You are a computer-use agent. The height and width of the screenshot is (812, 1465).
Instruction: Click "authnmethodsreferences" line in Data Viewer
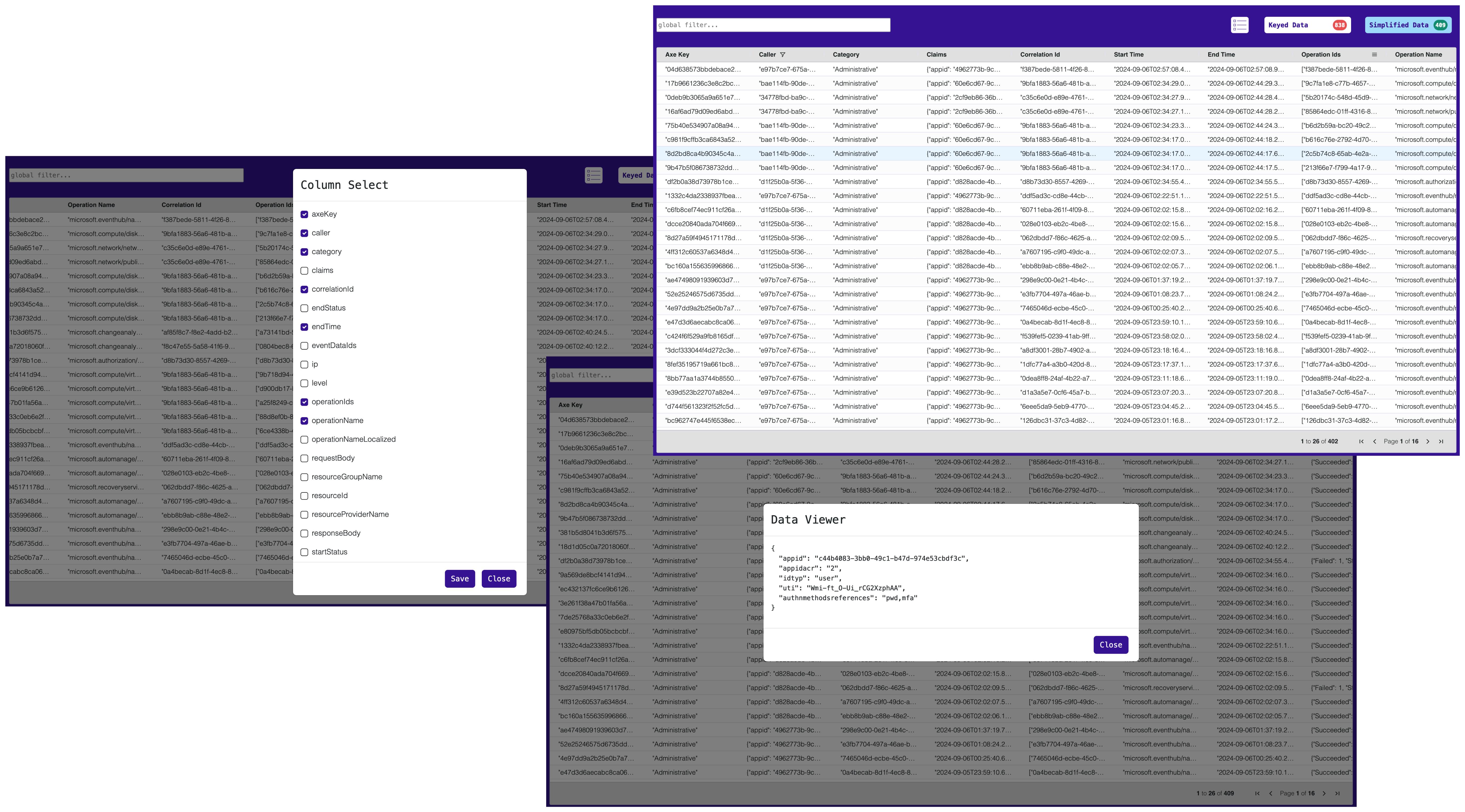tap(848, 598)
